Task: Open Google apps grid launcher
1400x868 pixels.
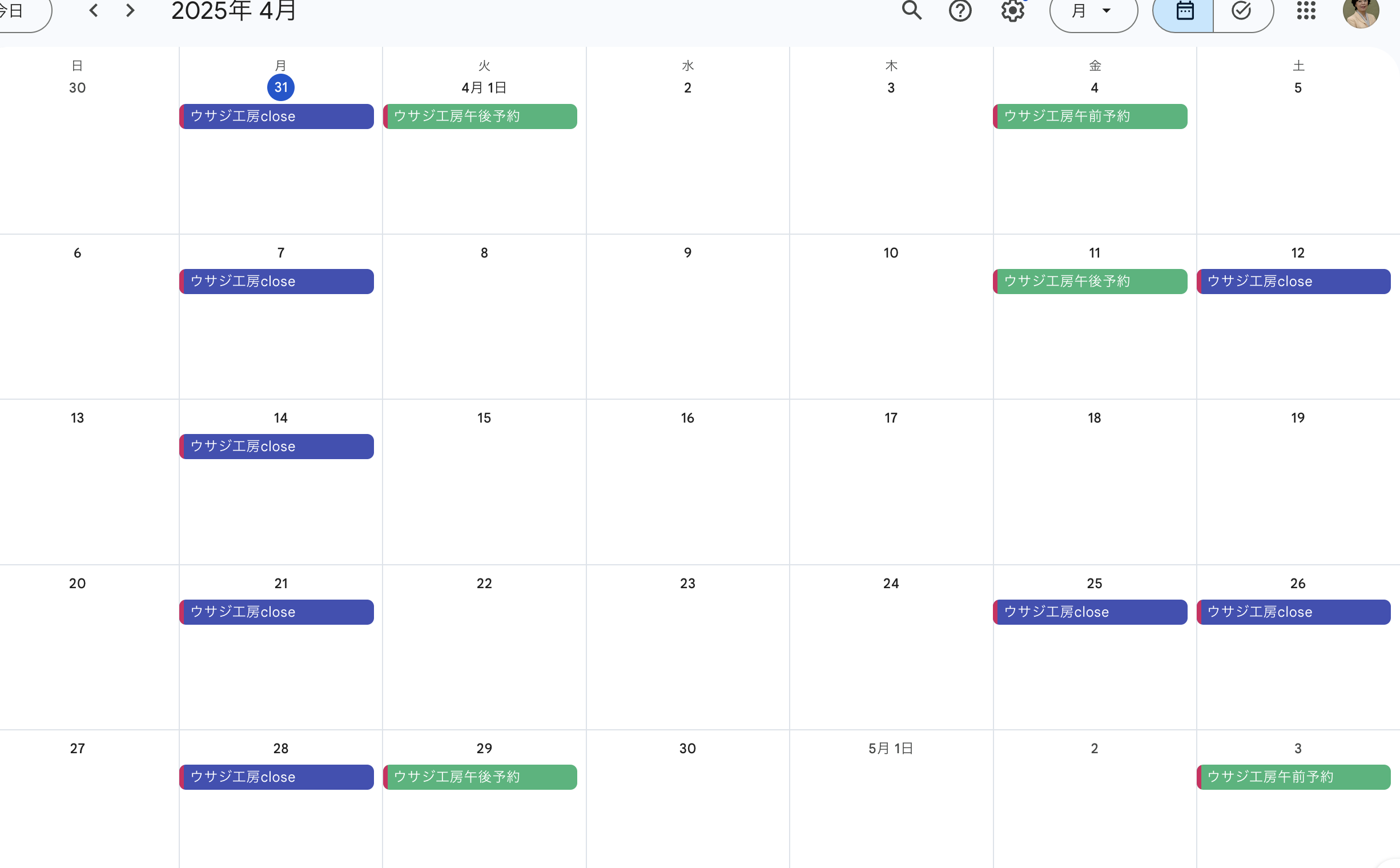Action: tap(1306, 10)
